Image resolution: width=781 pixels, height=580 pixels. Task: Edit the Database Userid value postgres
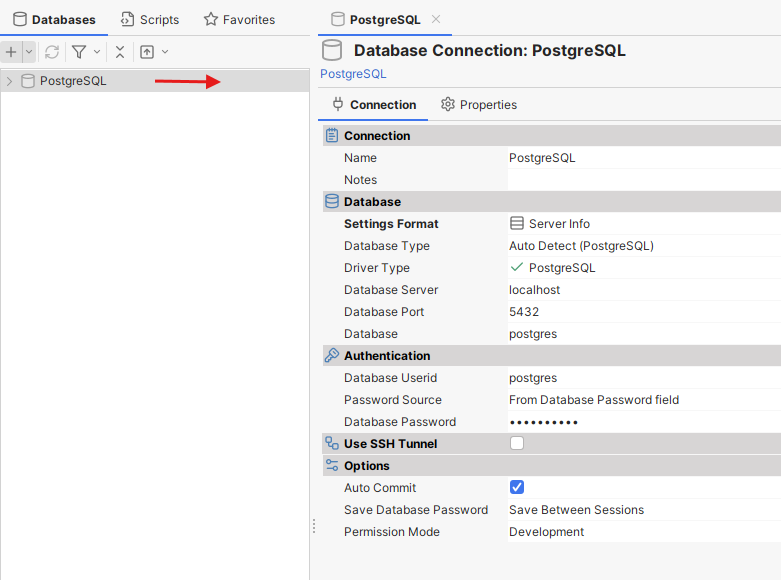pyautogui.click(x=645, y=378)
